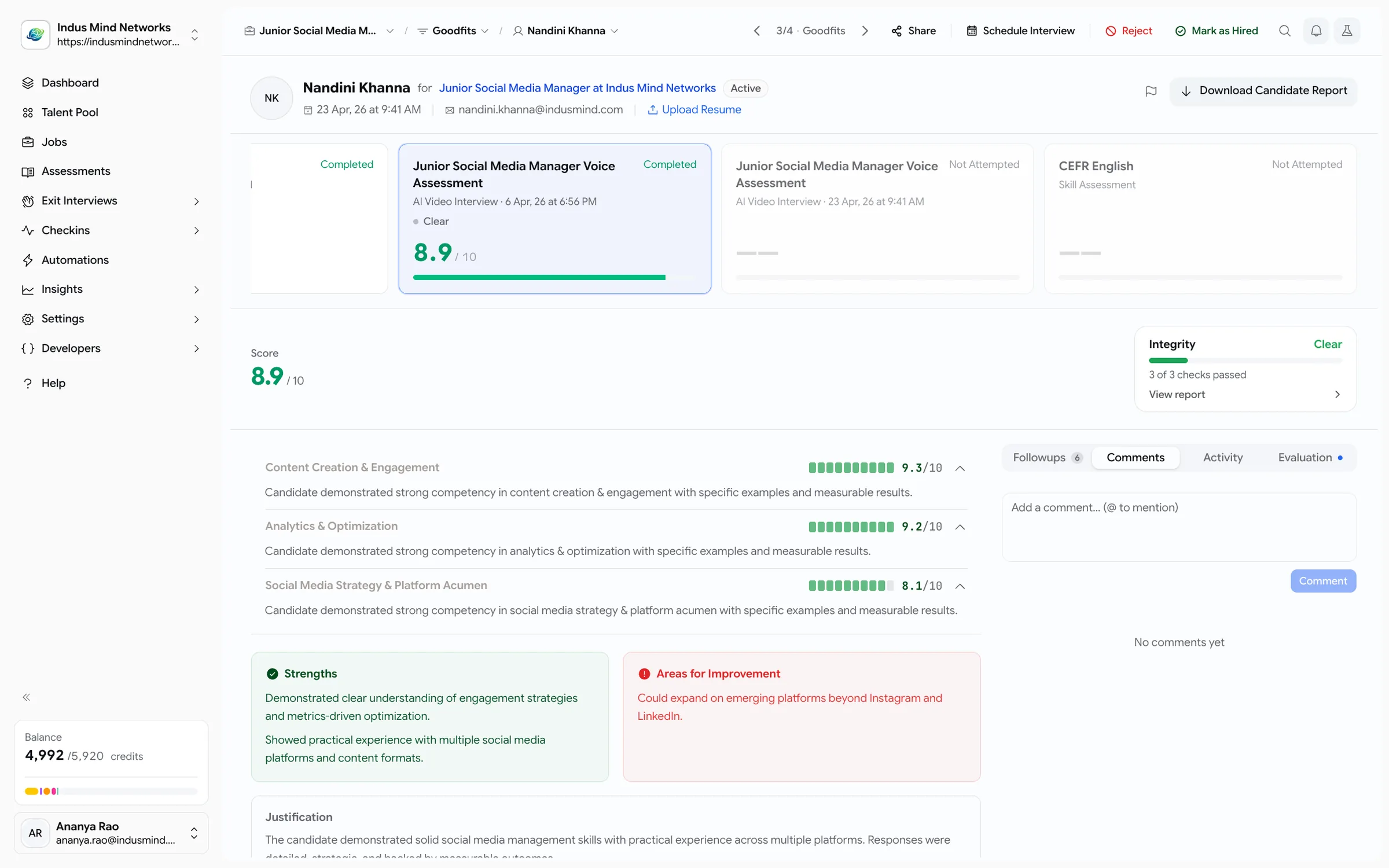
Task: Share this candidate profile
Action: [914, 31]
